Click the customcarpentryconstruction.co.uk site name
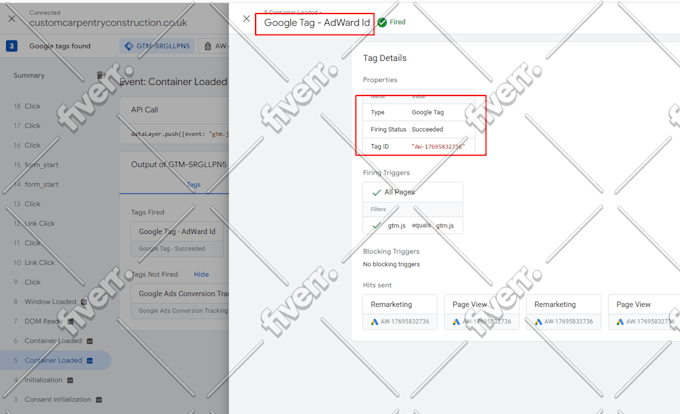This screenshot has width=680, height=414. click(x=108, y=23)
